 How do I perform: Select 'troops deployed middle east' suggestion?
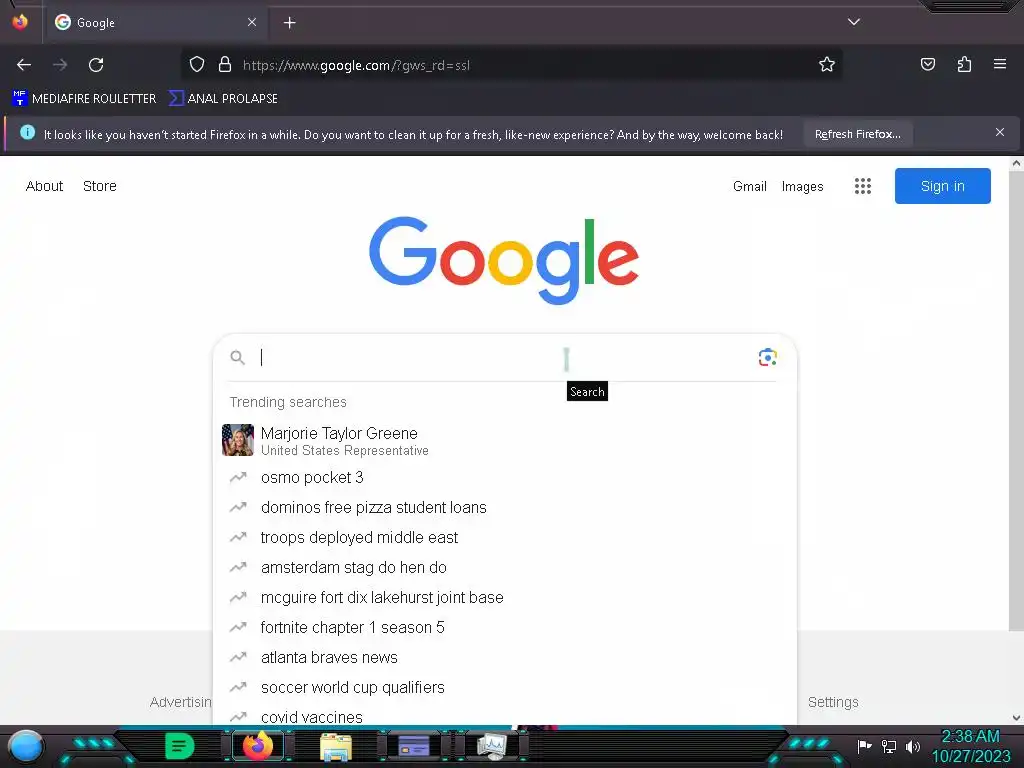click(x=504, y=537)
